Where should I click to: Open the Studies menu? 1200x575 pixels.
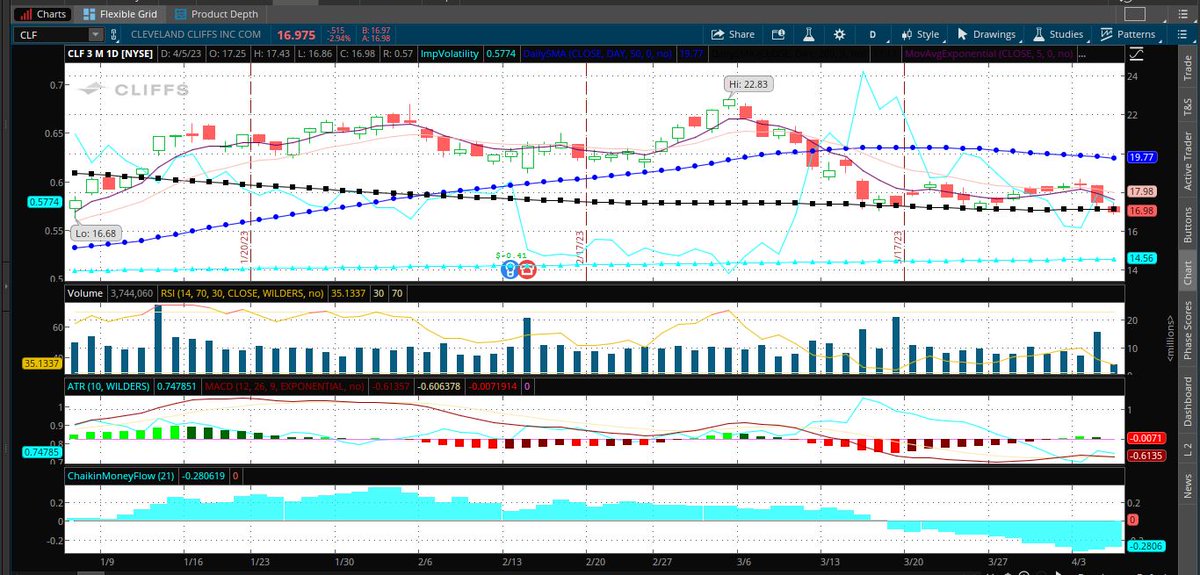coord(1060,34)
